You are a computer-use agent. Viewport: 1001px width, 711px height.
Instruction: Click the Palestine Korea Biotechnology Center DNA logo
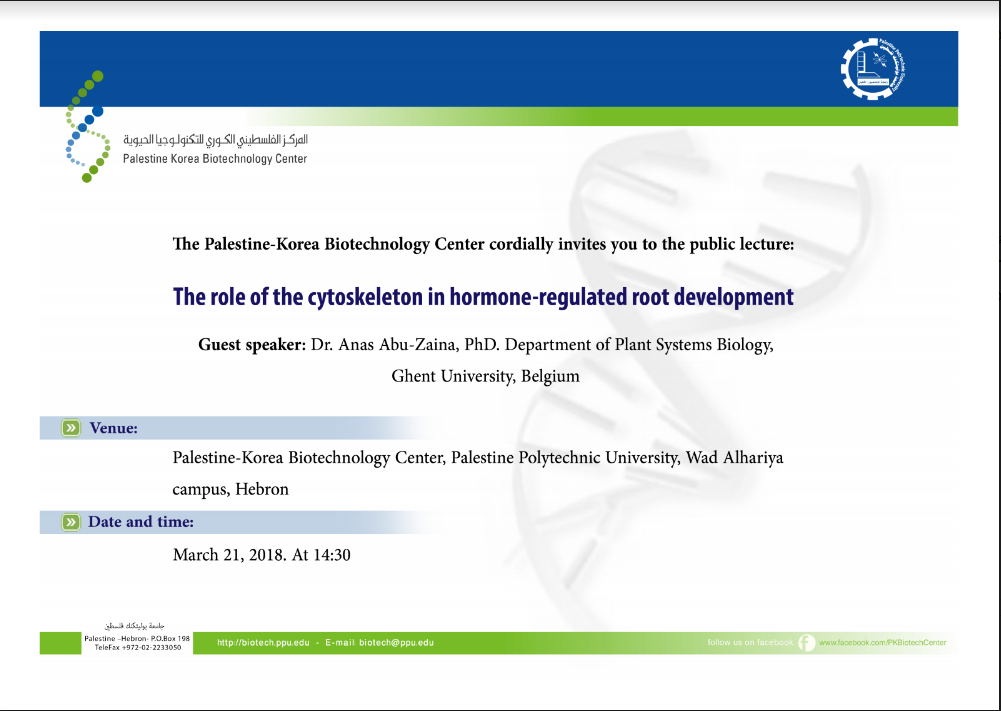tap(87, 126)
